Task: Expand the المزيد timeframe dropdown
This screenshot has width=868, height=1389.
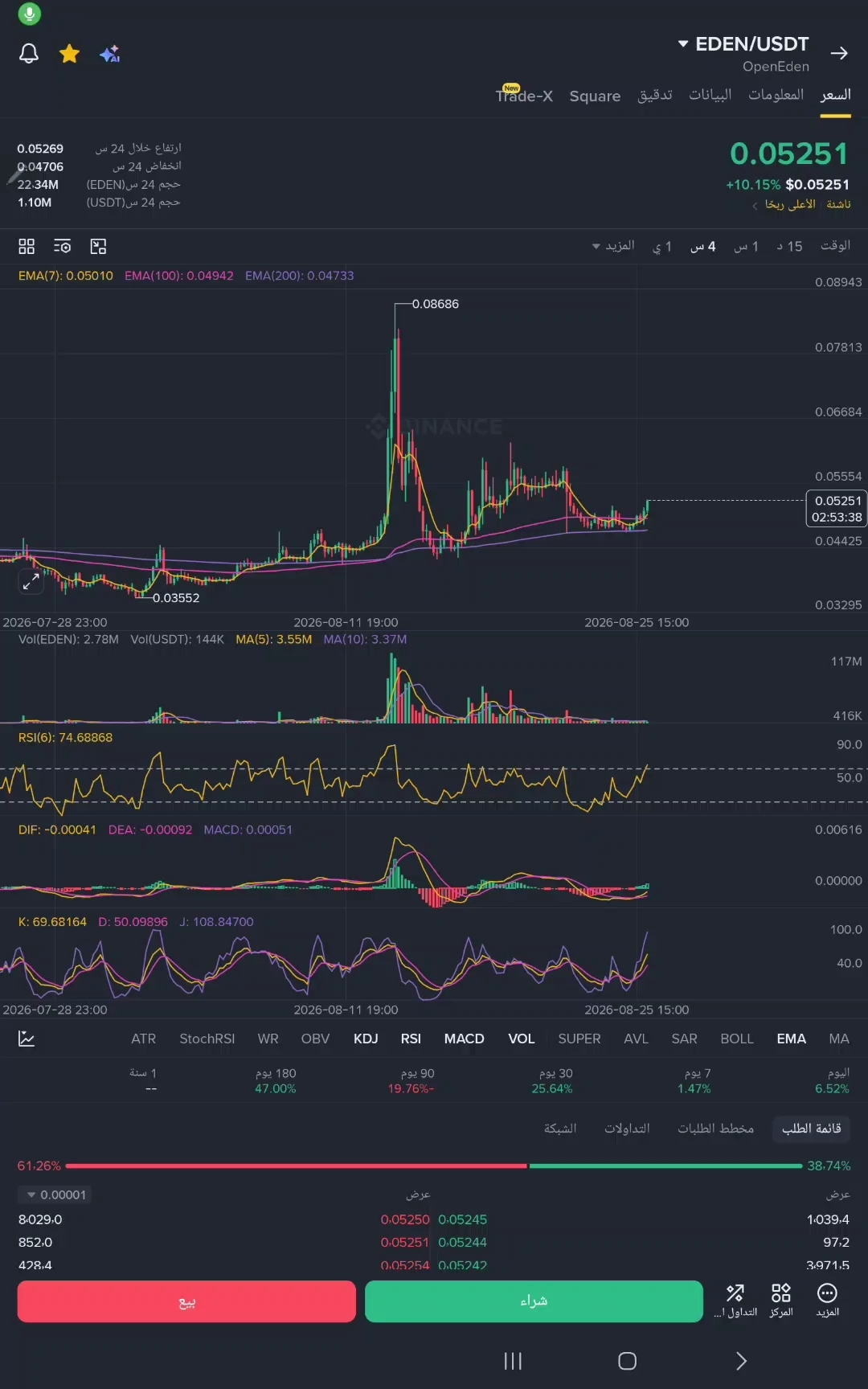Action: pos(614,245)
